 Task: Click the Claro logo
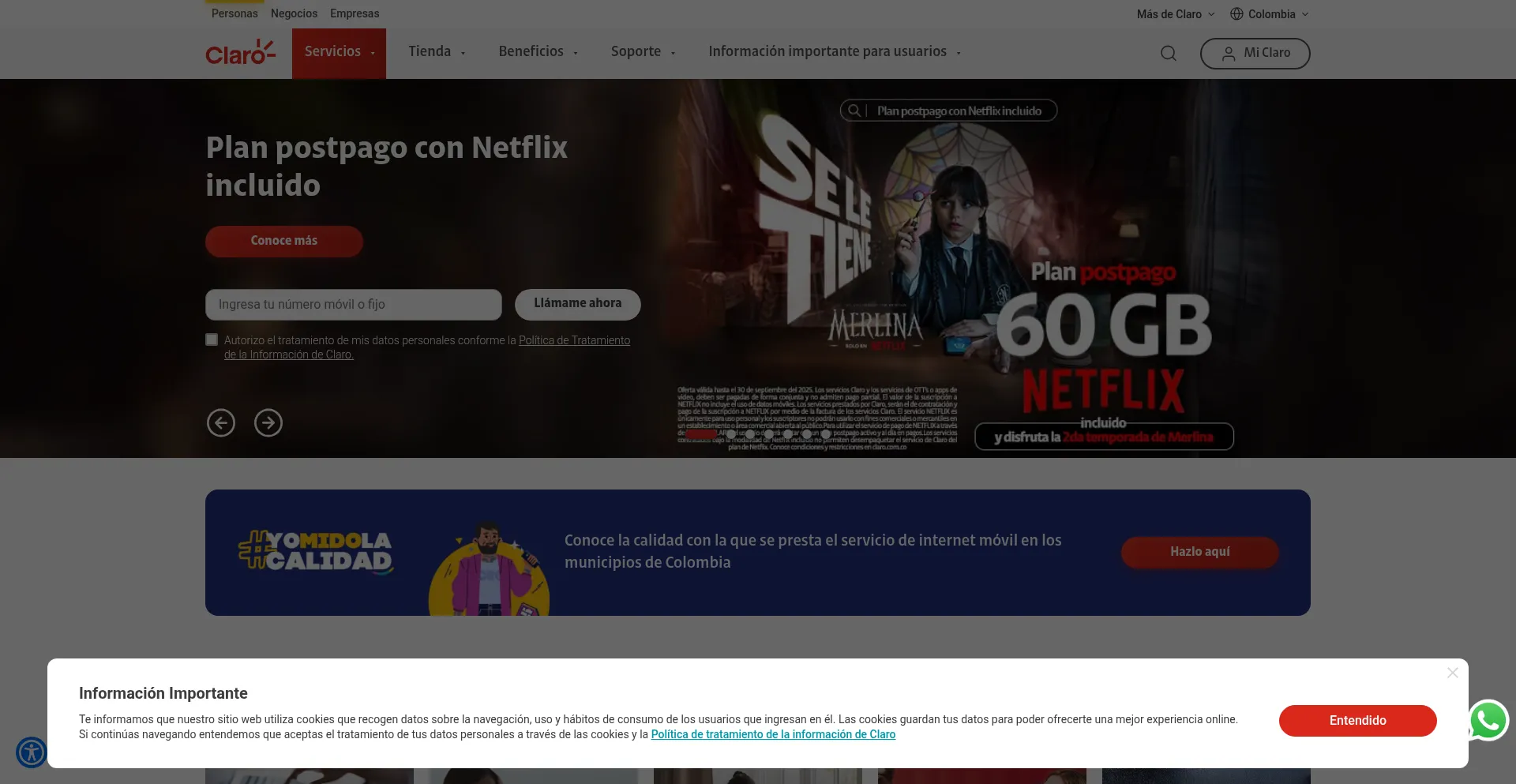pyautogui.click(x=240, y=53)
